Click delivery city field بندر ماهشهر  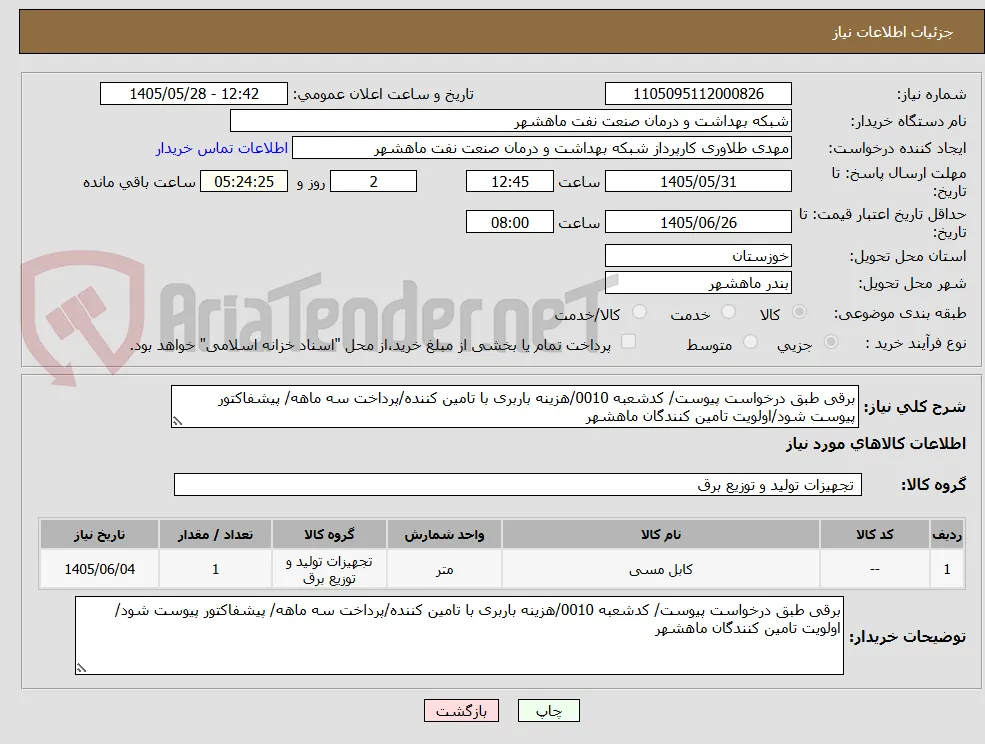pos(698,283)
